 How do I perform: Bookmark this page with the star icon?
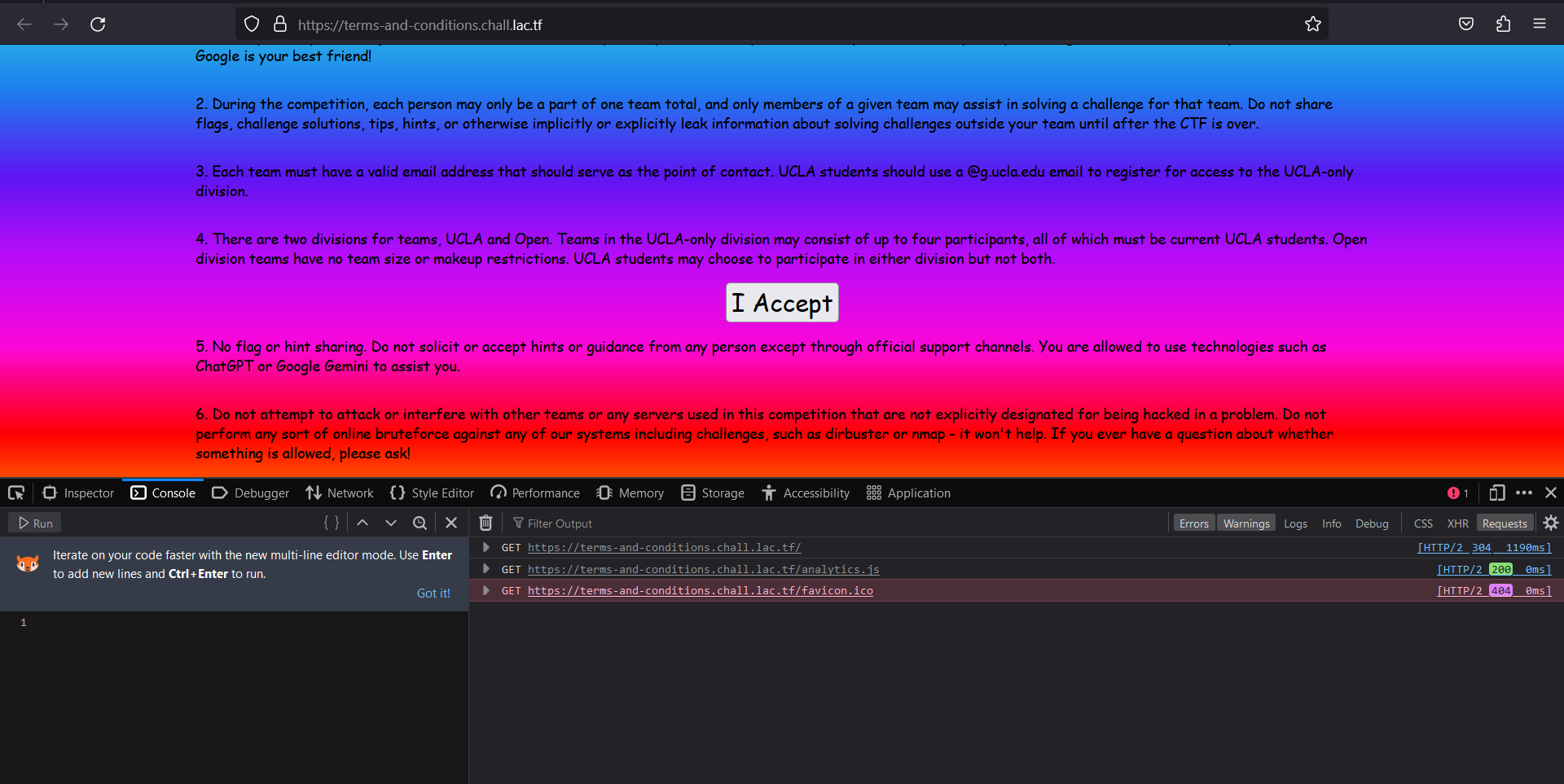tap(1313, 24)
